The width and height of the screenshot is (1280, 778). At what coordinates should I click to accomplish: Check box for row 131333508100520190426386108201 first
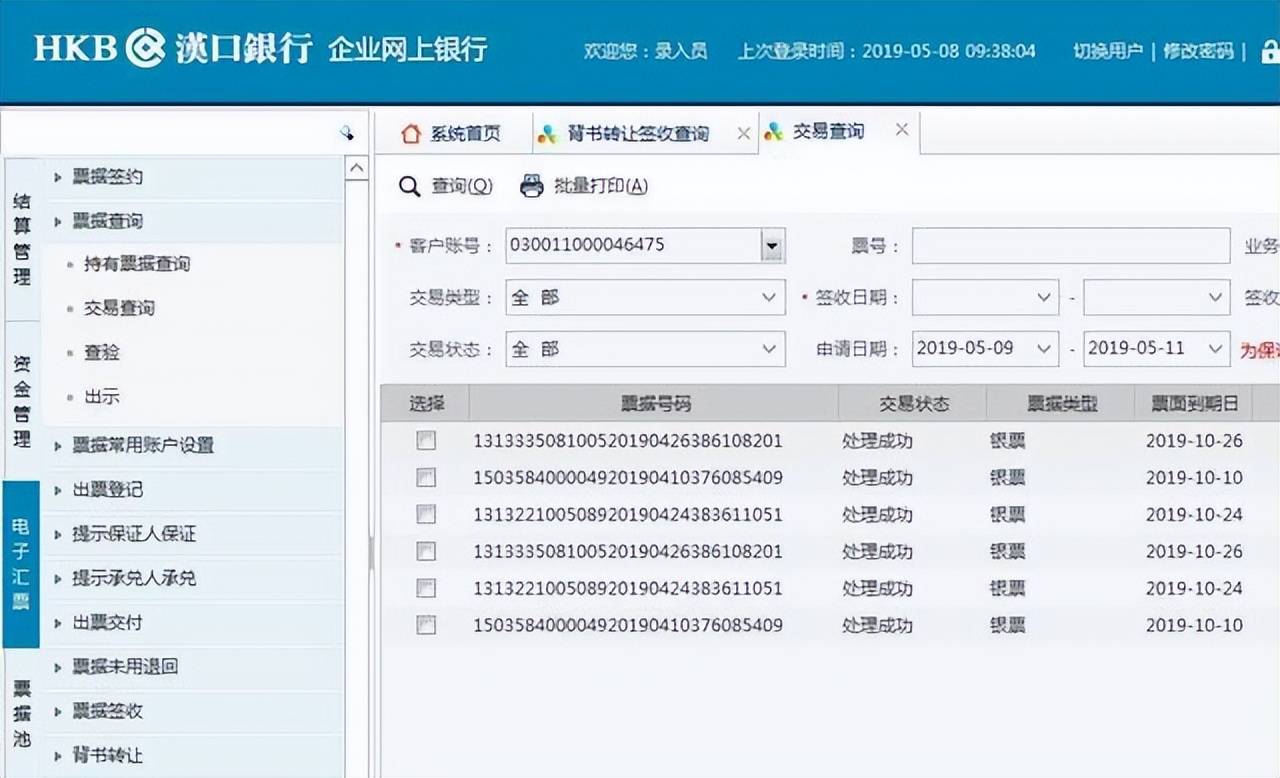click(426, 440)
